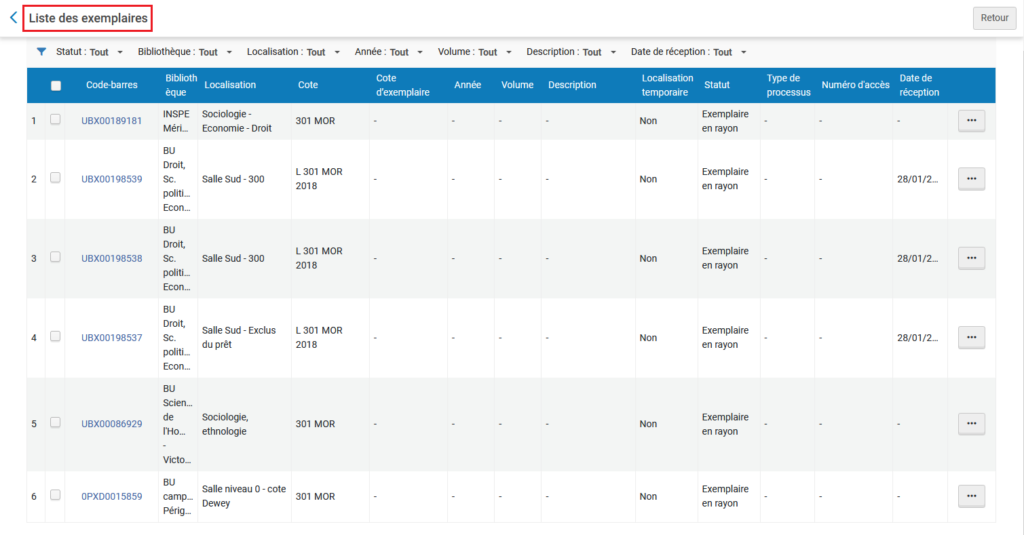Open barcode link UBX00198539
This screenshot has height=535, width=1024.
tap(112, 179)
